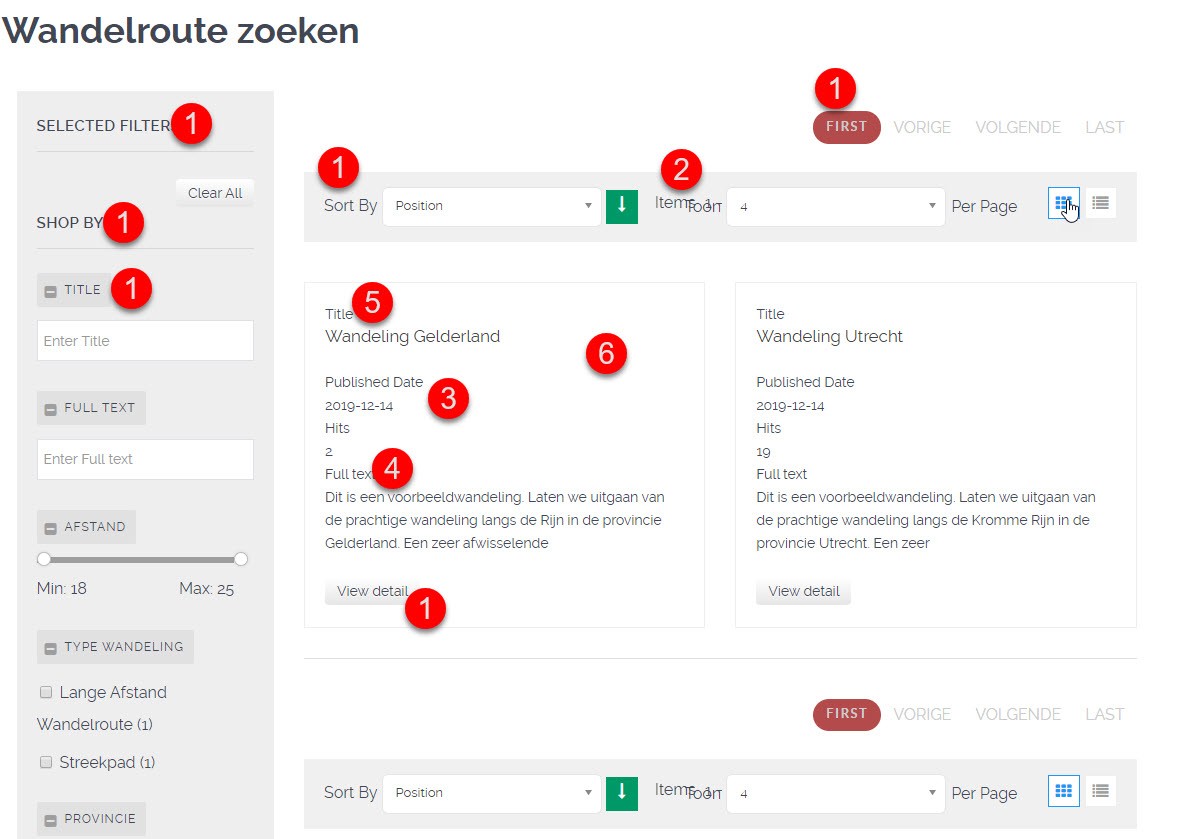Screen dimensions: 1183x839
Task: Go to Volgende page in top pagination
Action: click(x=1017, y=128)
